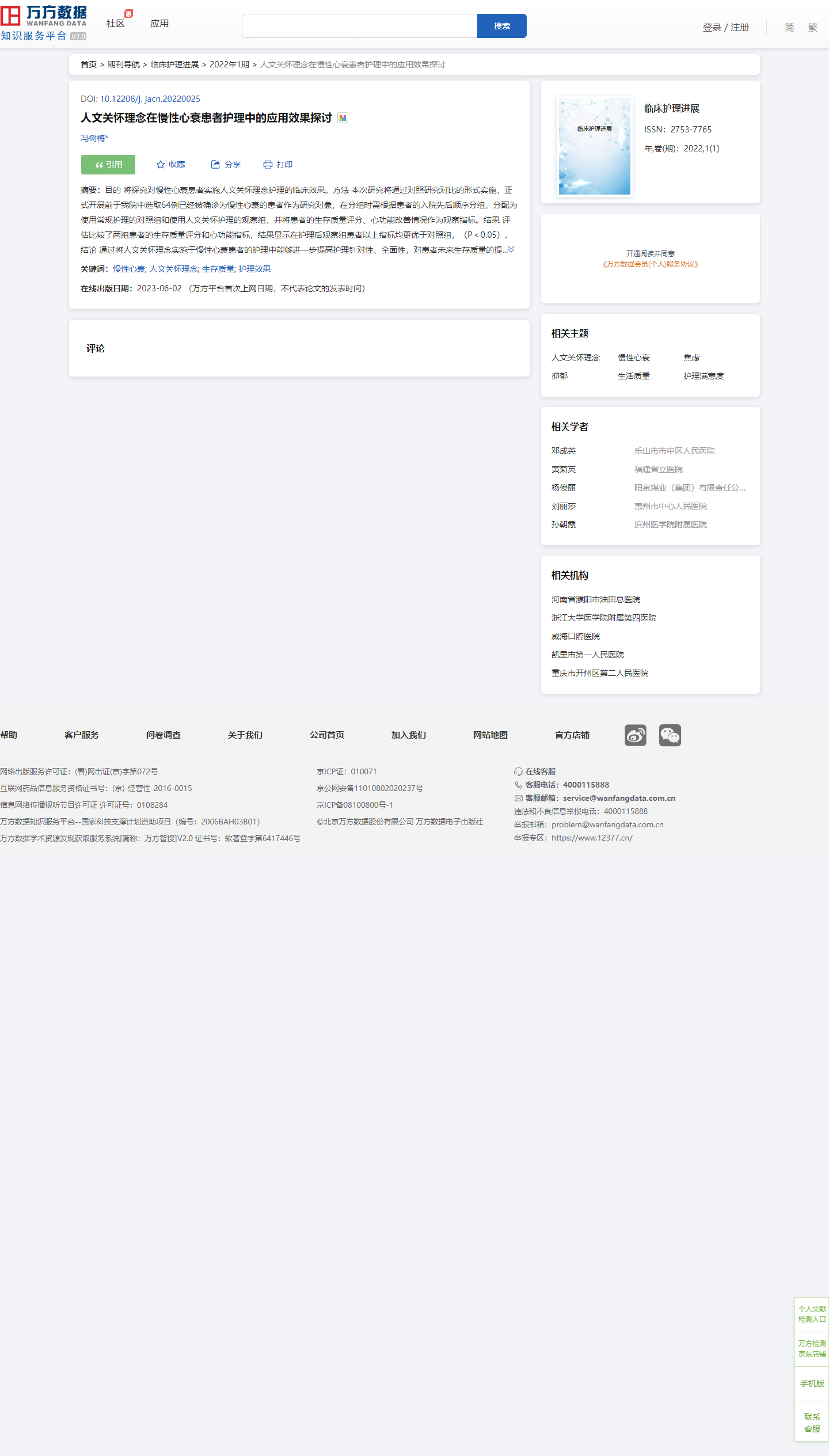
Task: Select keyword 人文关怀理念
Action: tap(174, 269)
